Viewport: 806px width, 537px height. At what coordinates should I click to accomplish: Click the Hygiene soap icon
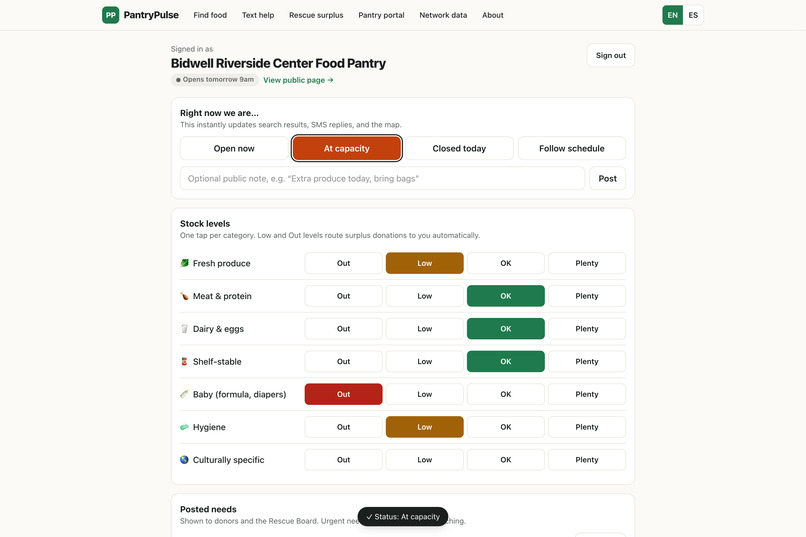pos(185,427)
